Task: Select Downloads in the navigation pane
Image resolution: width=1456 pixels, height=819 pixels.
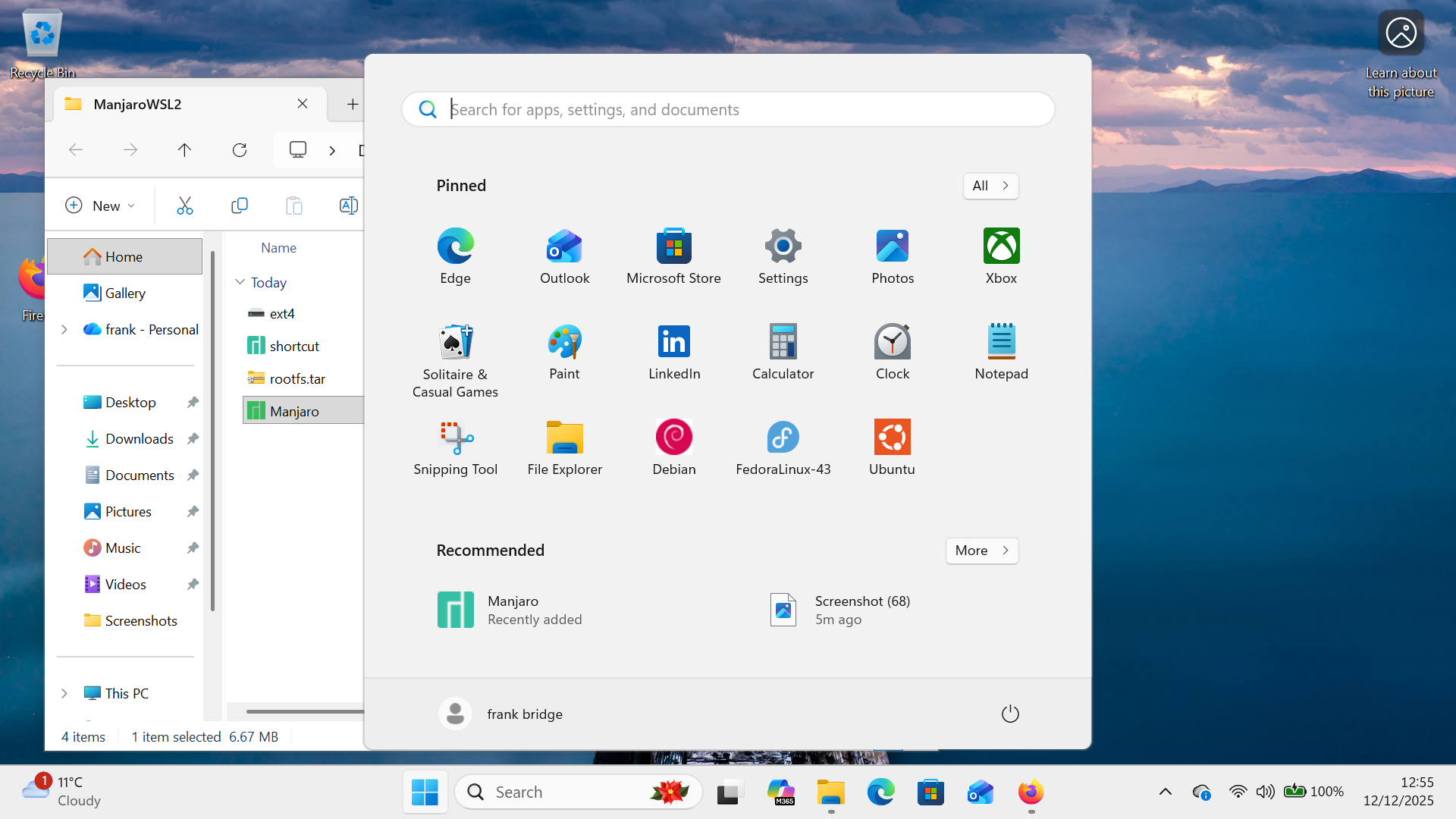Action: [139, 438]
